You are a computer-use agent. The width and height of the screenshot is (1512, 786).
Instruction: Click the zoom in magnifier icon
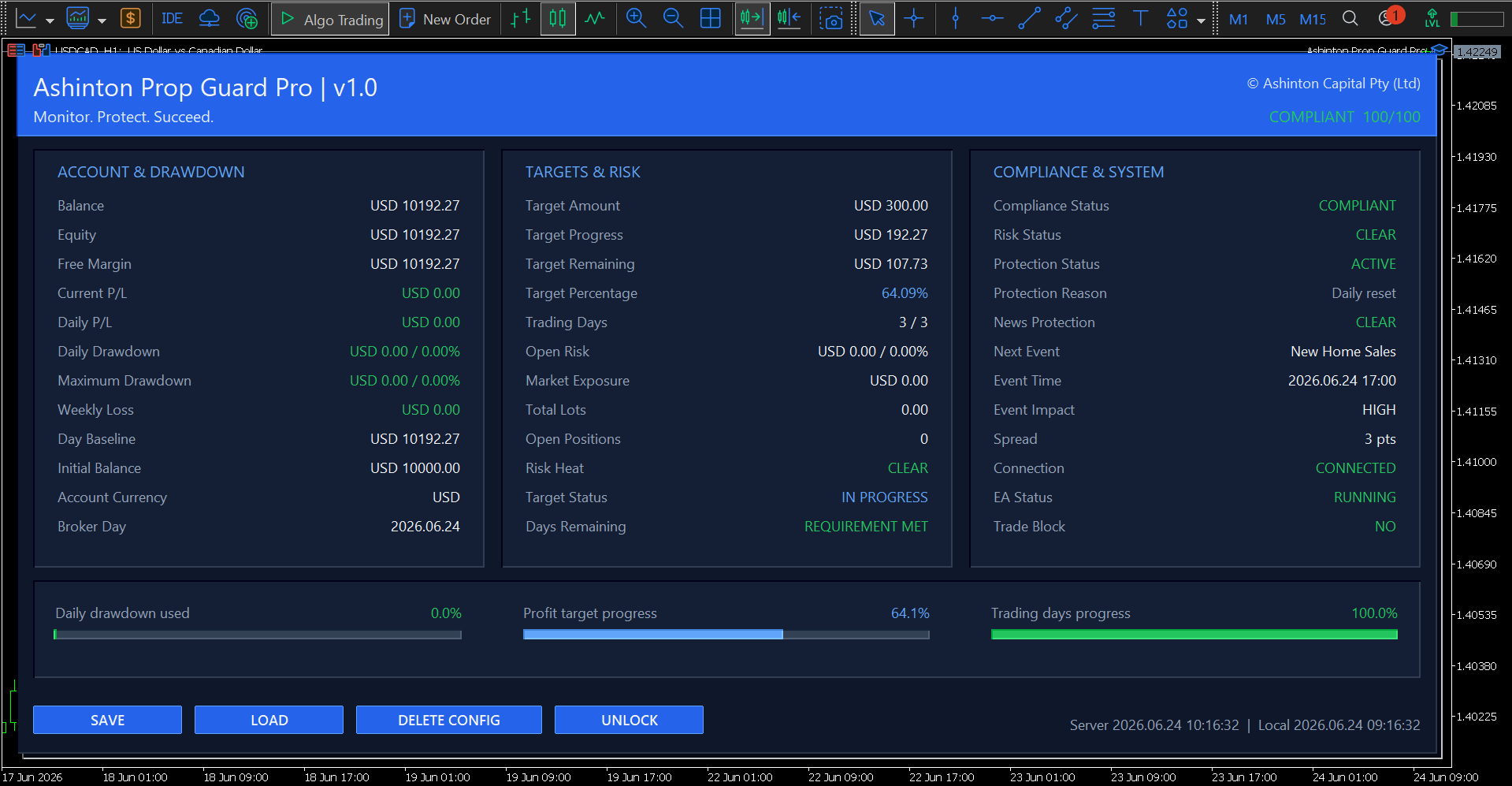click(x=636, y=18)
